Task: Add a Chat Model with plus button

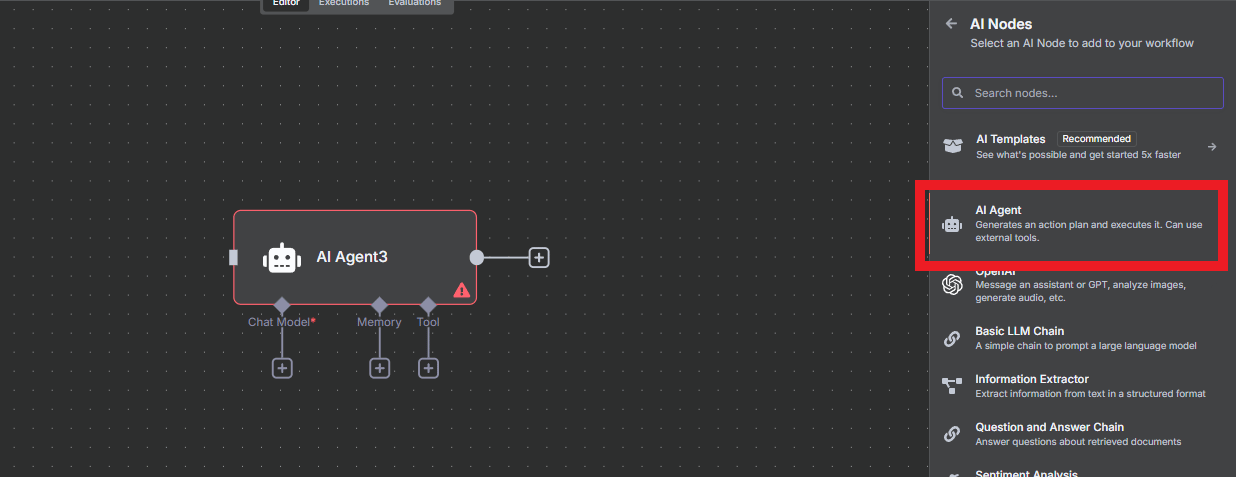Action: (282, 368)
